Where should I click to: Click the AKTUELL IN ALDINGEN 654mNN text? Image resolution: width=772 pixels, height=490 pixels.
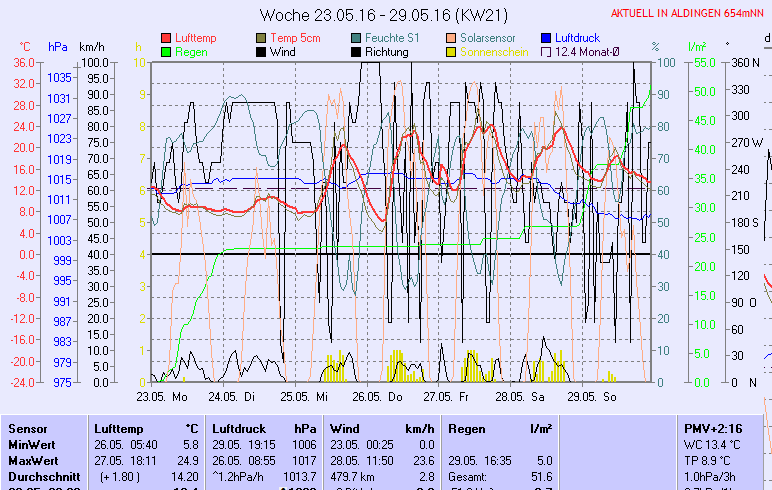coord(688,14)
